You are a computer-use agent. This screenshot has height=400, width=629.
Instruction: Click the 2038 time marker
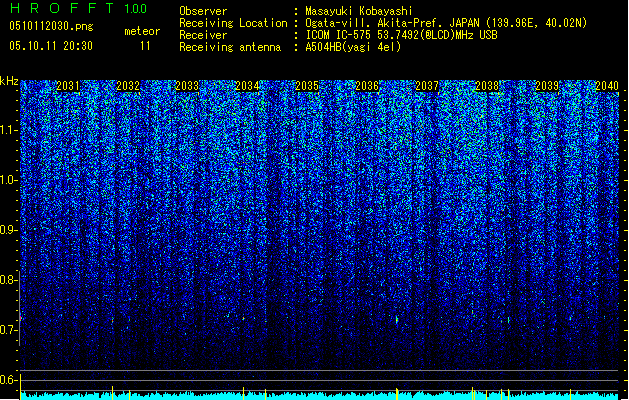click(487, 86)
